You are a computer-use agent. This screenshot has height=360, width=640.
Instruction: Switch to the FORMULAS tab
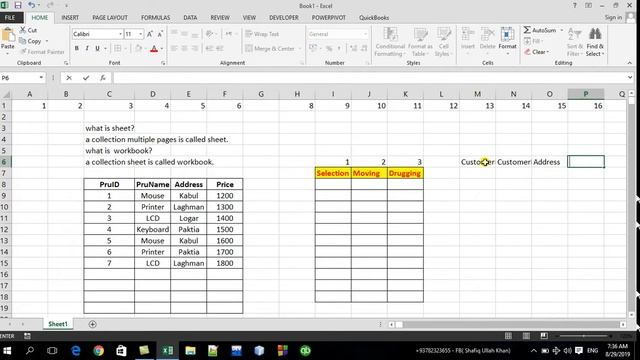pos(156,18)
